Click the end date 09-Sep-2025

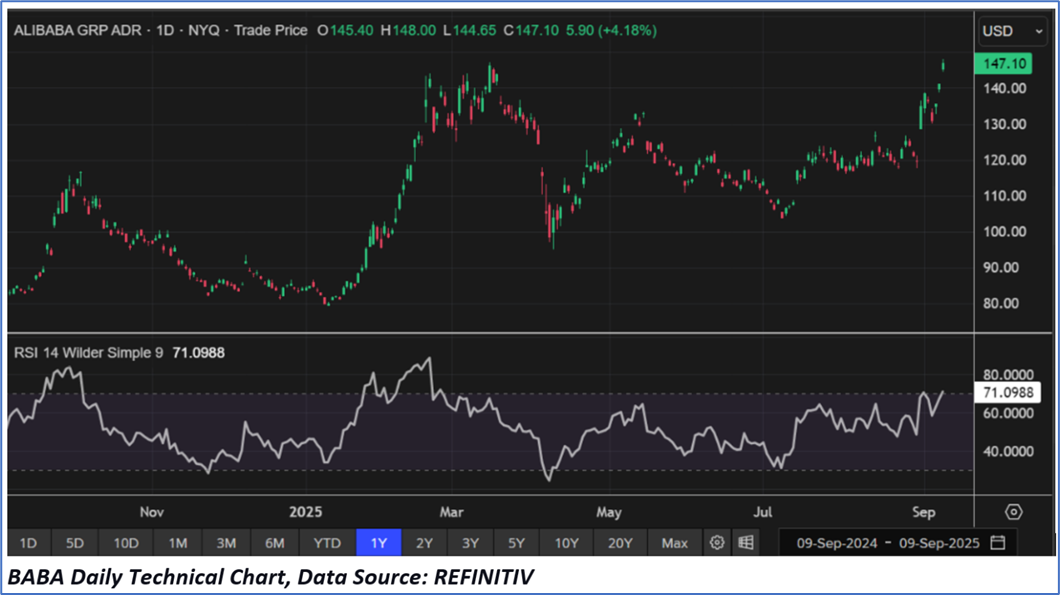tap(939, 544)
